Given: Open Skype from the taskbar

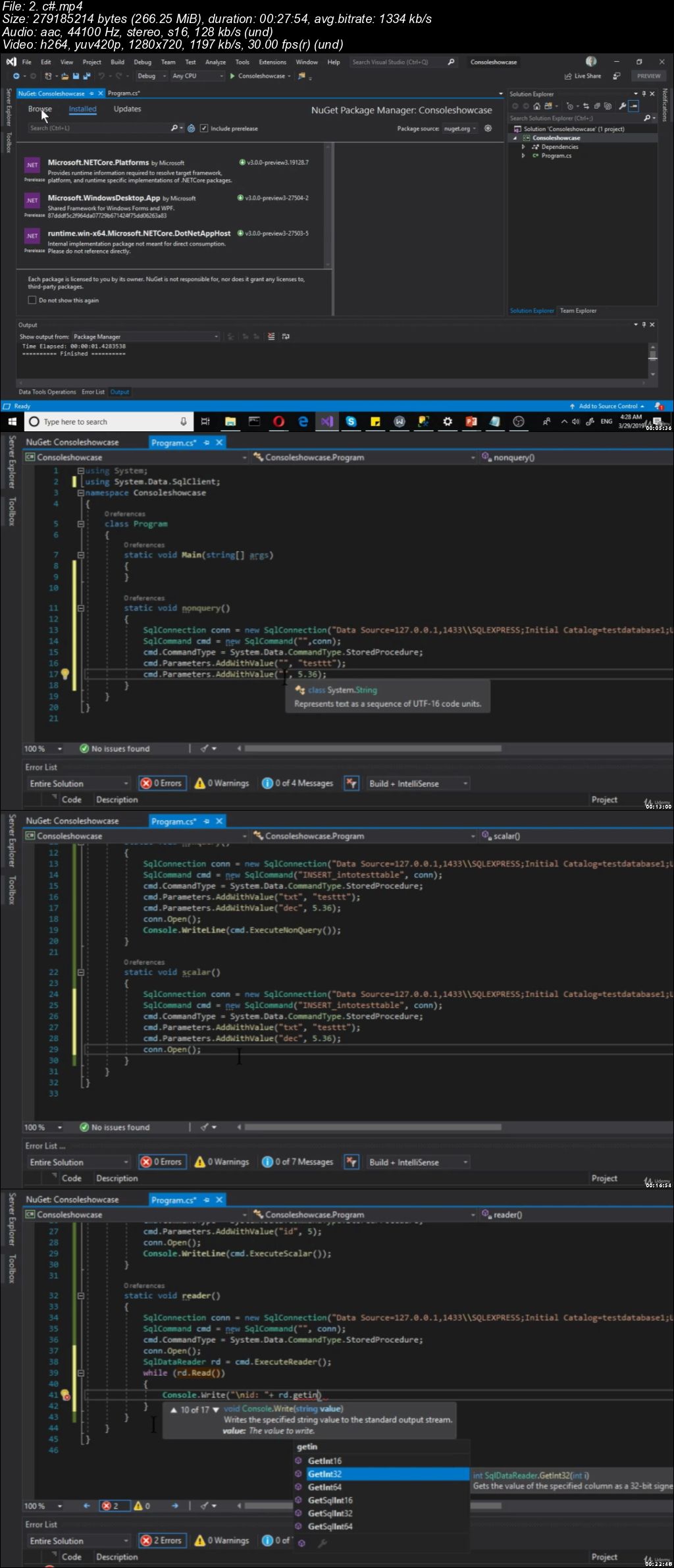Looking at the screenshot, I should 351,421.
